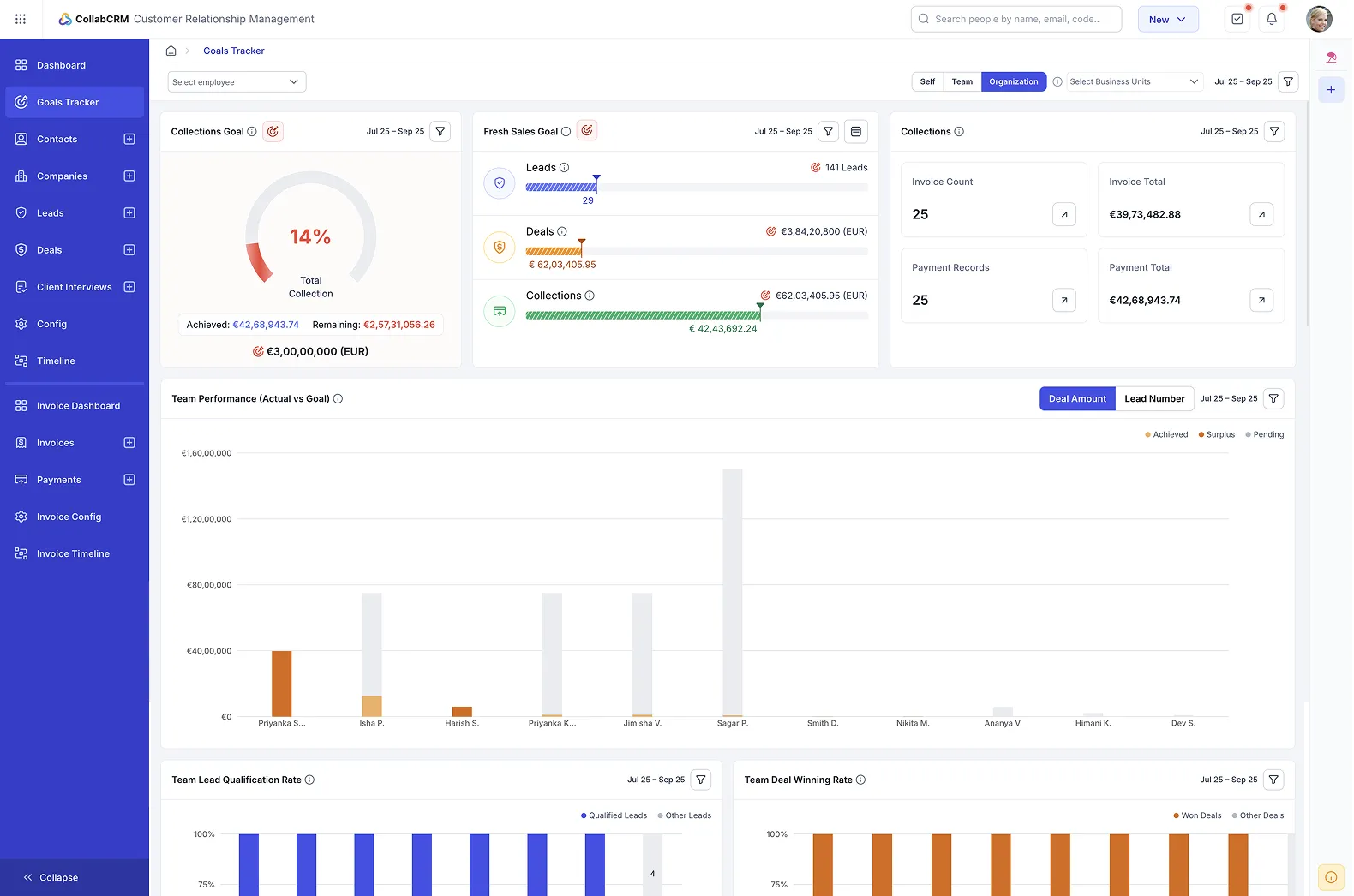Open Timeline in the sidebar
Viewport: 1354px width, 896px height.
coord(56,361)
